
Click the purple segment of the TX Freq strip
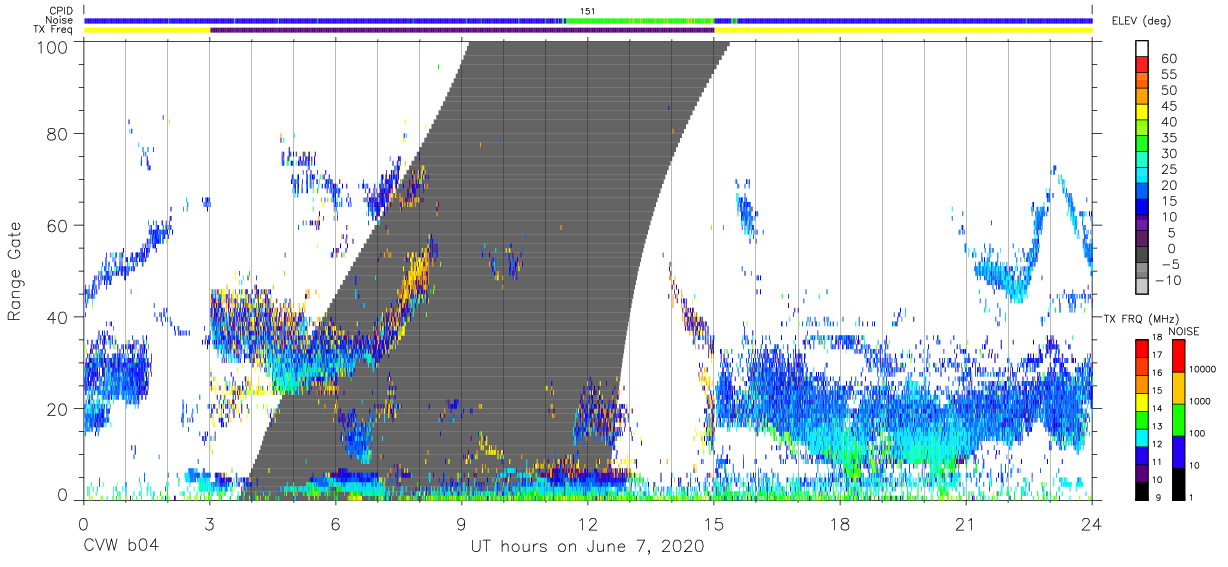click(x=462, y=30)
